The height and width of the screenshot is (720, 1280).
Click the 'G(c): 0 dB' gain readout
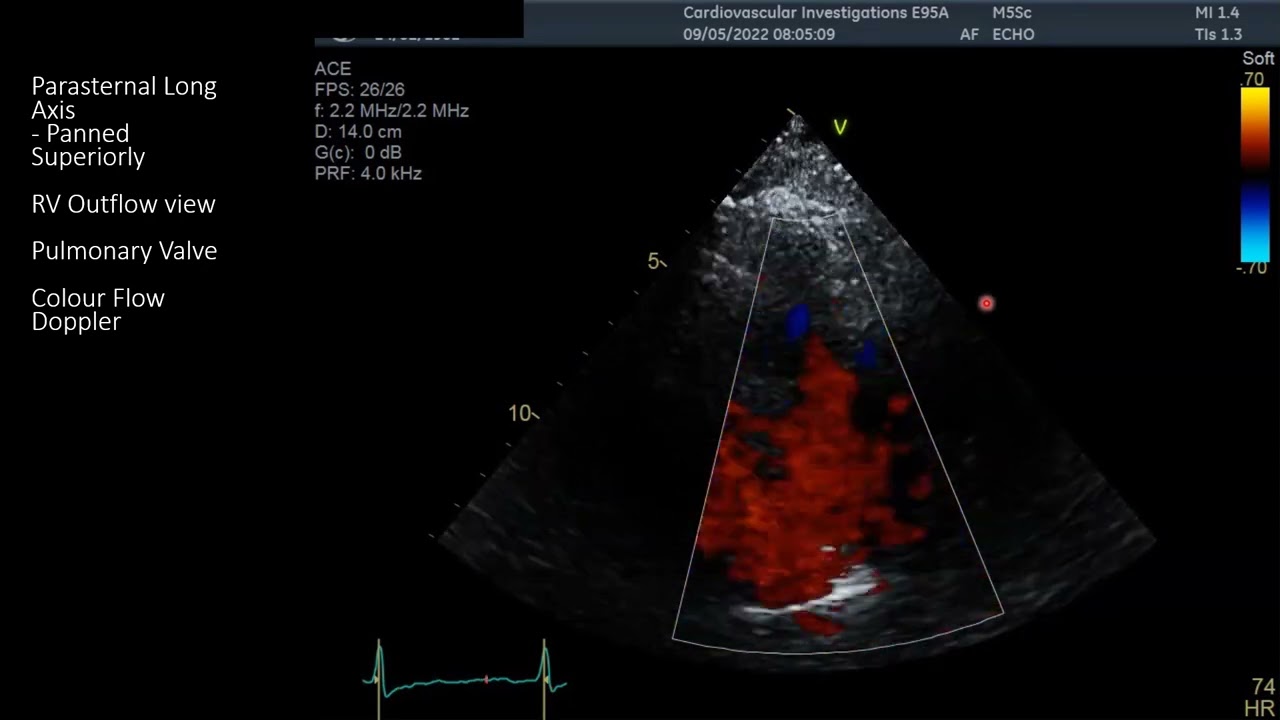358,153
